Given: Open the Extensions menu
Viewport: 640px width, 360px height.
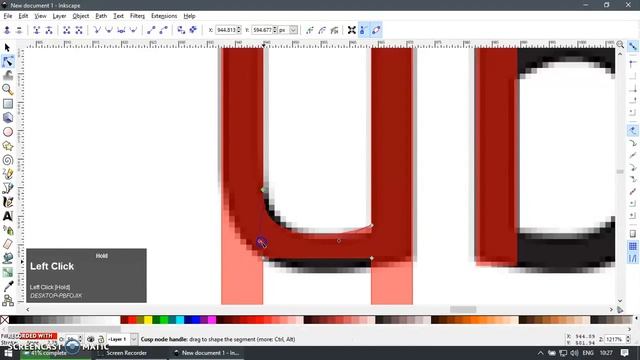Looking at the screenshot, I should click(164, 16).
